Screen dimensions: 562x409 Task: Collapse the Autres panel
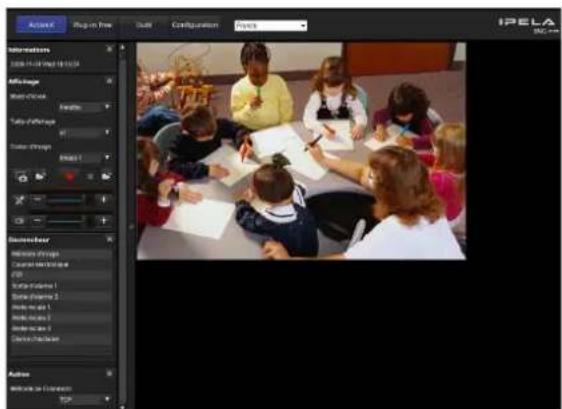(109, 374)
